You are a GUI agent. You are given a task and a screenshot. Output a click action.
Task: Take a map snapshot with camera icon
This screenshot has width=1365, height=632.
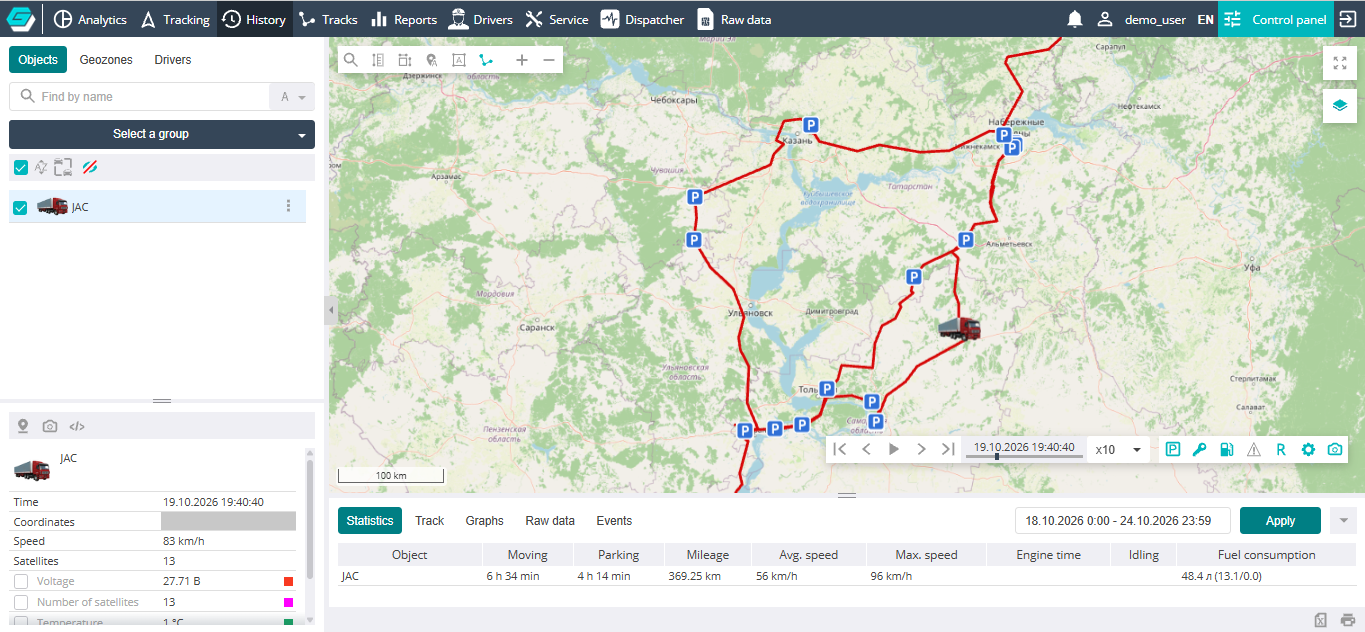tap(1335, 449)
